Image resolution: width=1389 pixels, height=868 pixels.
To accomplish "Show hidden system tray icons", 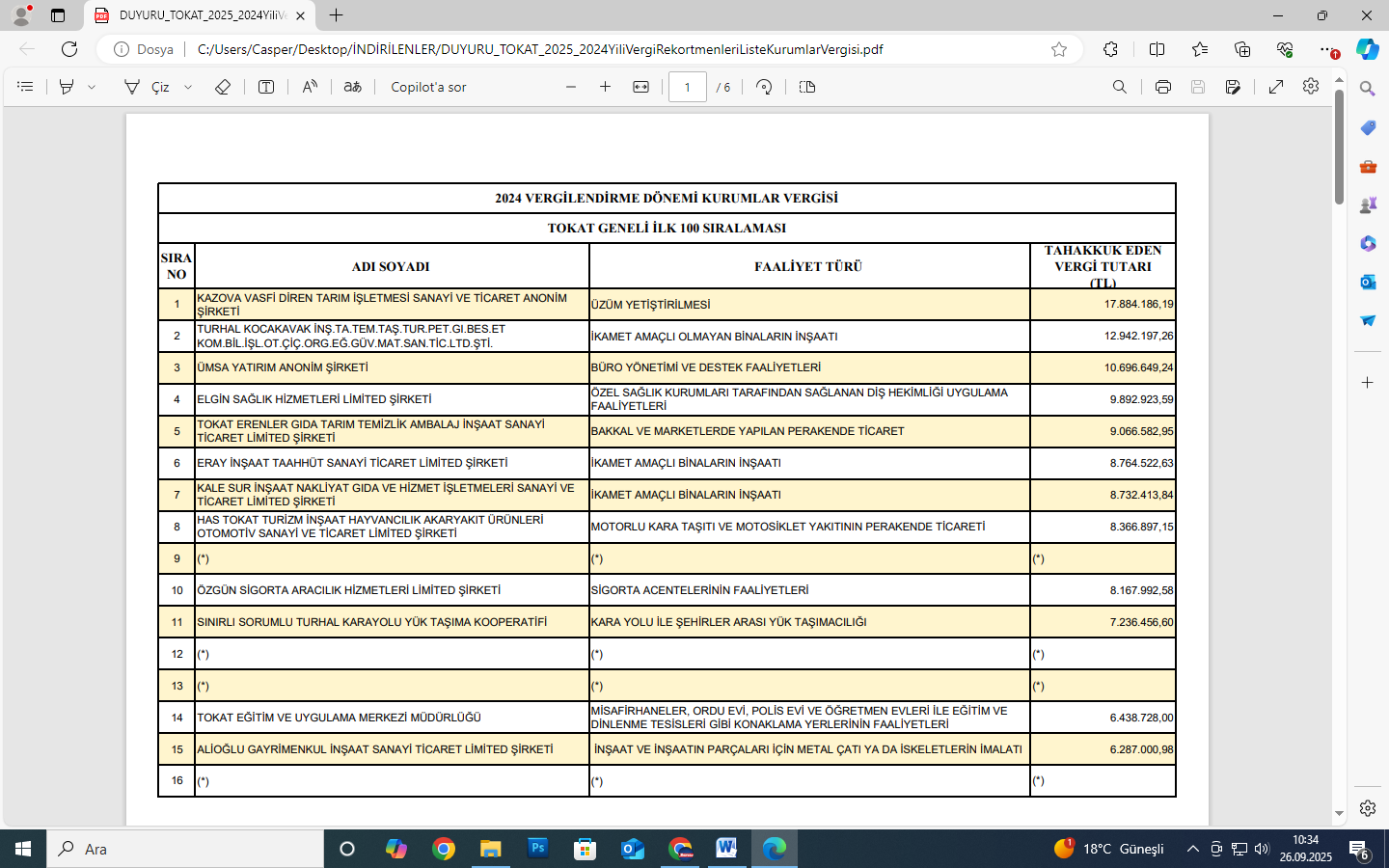I will 1192,849.
